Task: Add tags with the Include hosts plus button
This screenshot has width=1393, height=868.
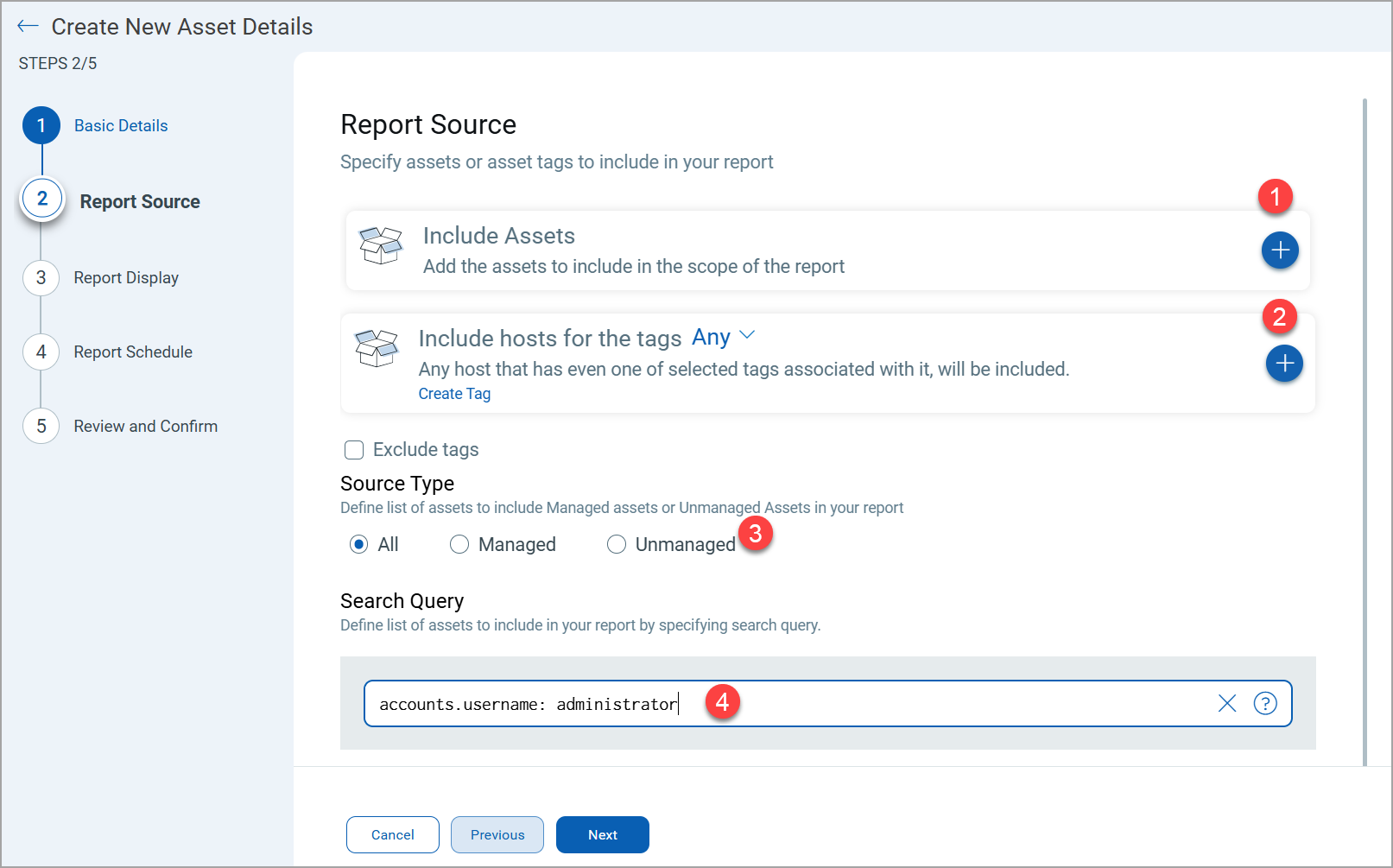Action: click(1284, 364)
